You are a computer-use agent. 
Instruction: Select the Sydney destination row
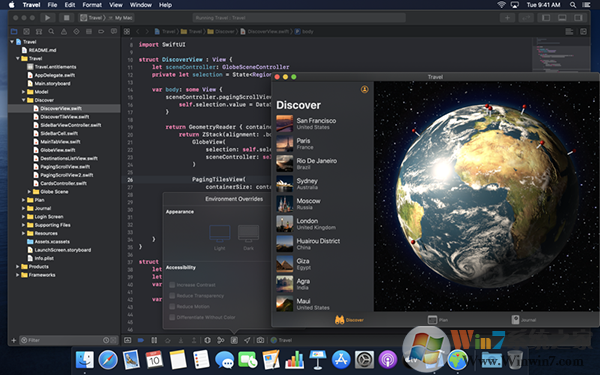pyautogui.click(x=322, y=184)
